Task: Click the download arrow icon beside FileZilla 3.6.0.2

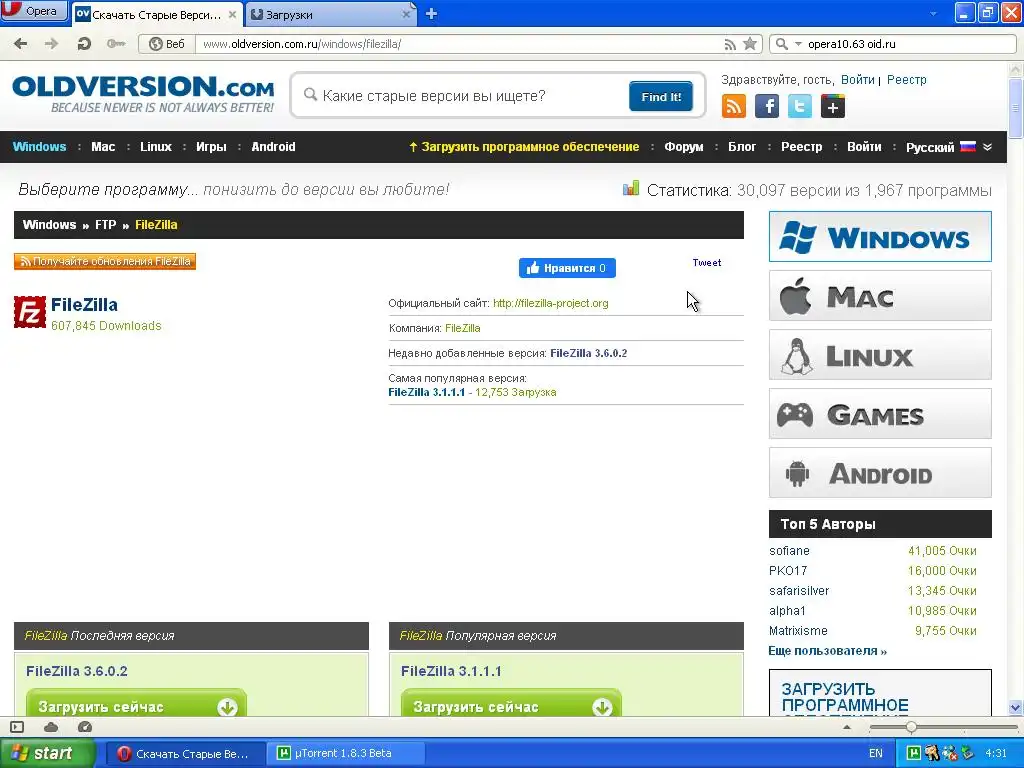Action: tap(227, 707)
